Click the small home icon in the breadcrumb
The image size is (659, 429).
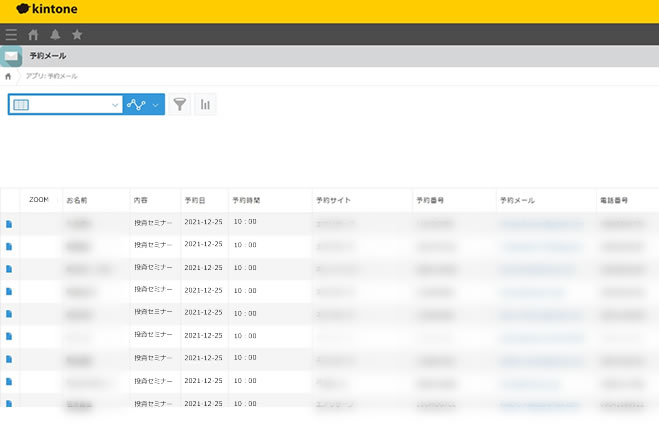9,76
